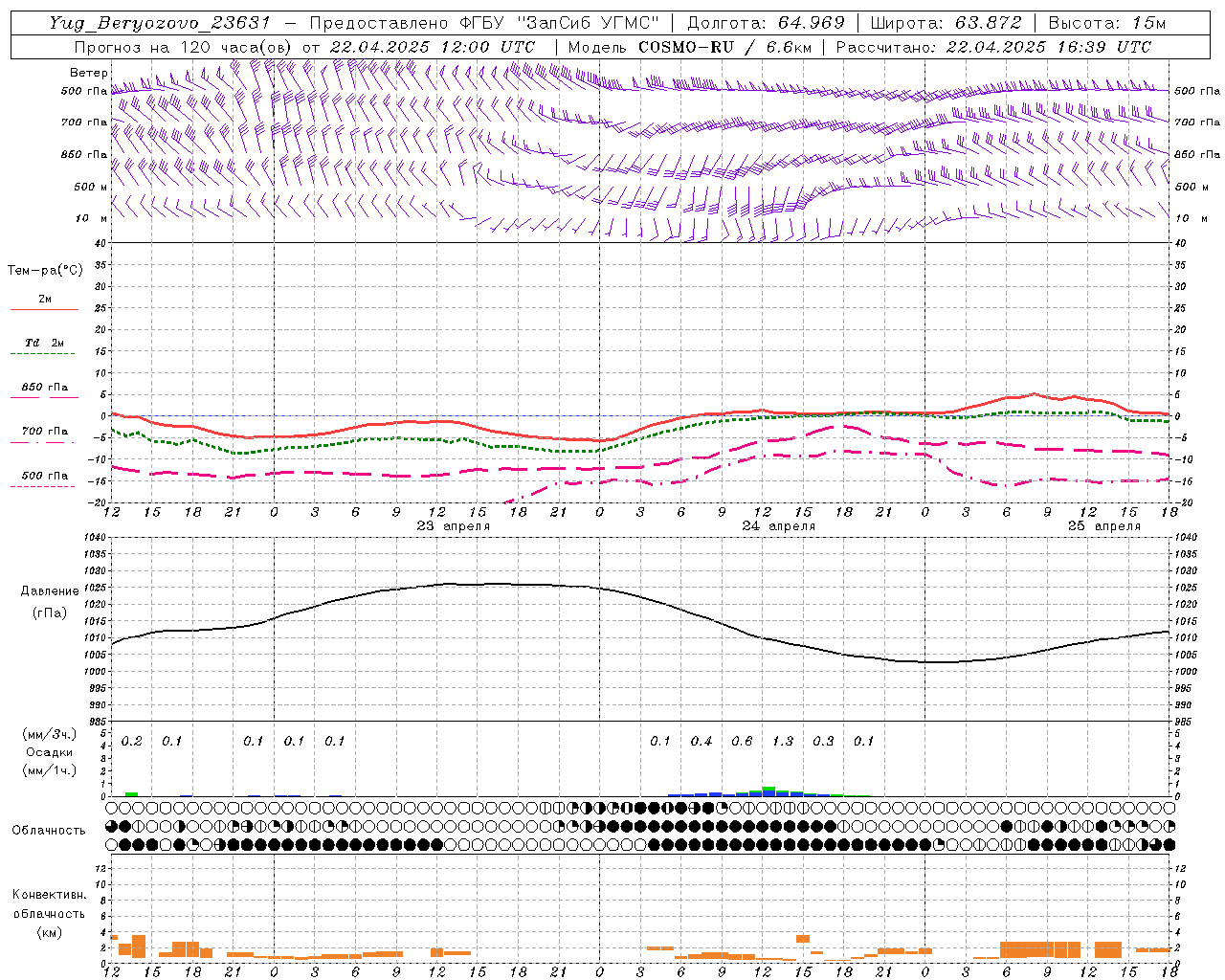1225x980 pixels.
Task: Select the "Td 2м" dew point legend entry
Action: pyautogui.click(x=44, y=343)
